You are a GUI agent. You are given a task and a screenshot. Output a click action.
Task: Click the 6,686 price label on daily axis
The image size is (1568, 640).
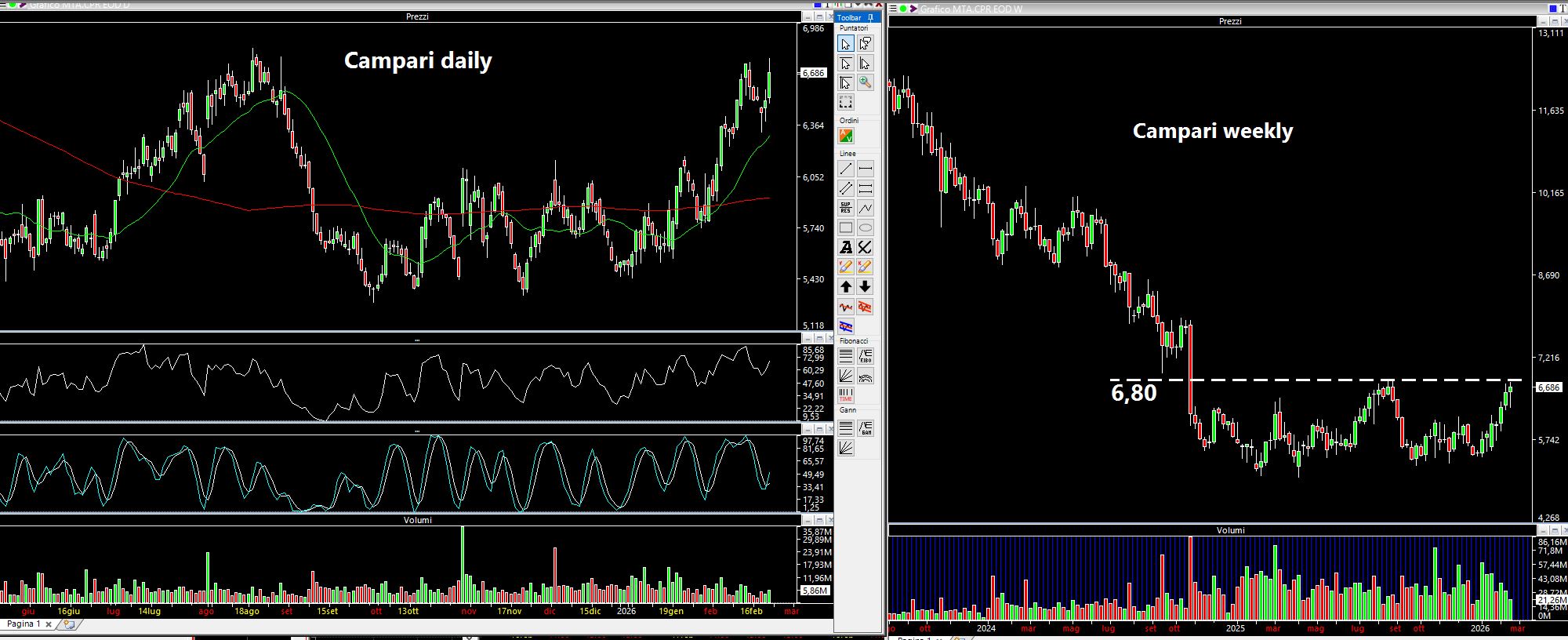tap(813, 73)
